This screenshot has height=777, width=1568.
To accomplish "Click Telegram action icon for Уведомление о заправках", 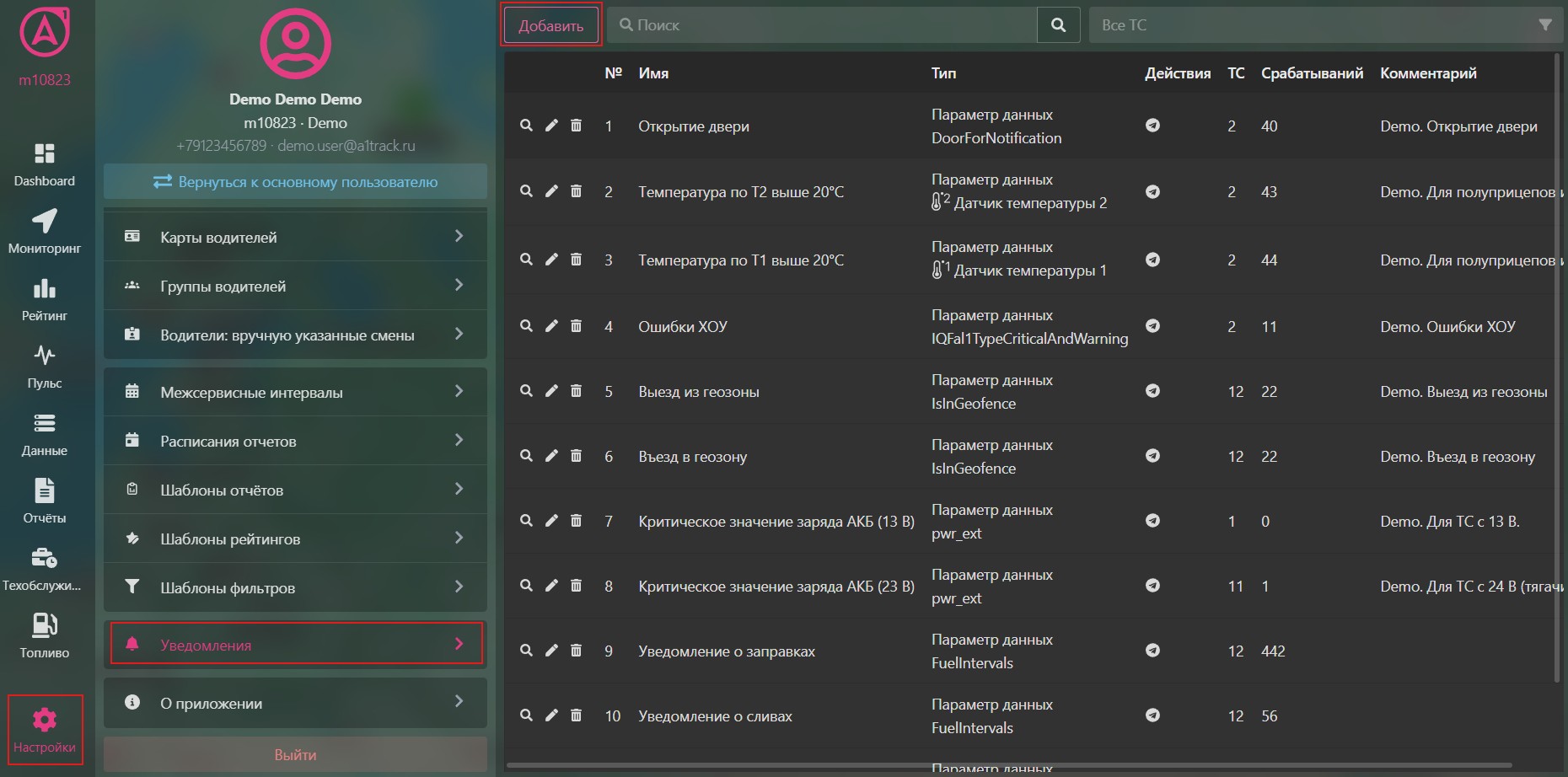I will 1152,651.
